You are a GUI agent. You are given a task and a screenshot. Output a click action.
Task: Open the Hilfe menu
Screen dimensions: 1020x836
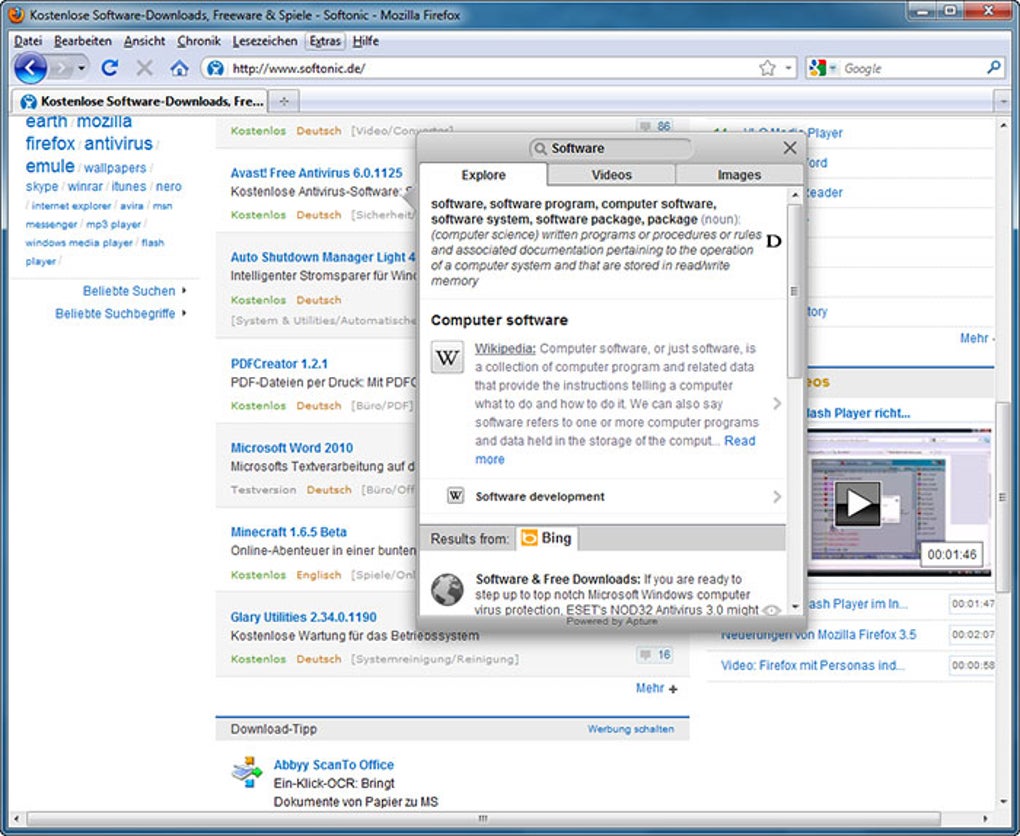pos(366,41)
